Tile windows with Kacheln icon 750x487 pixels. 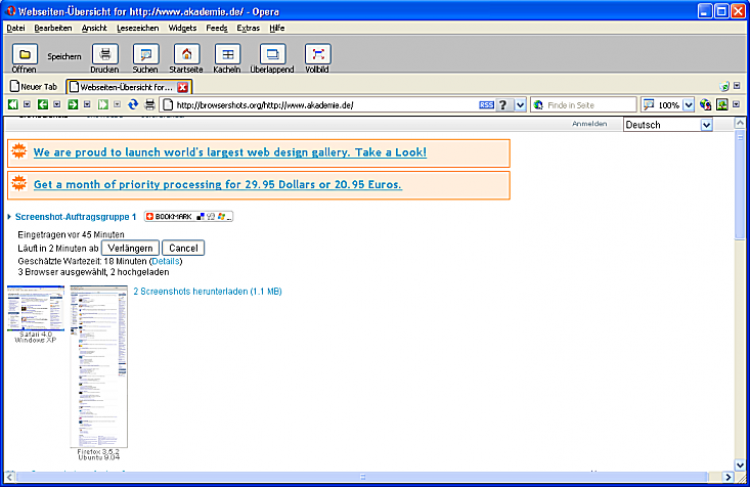coord(227,55)
